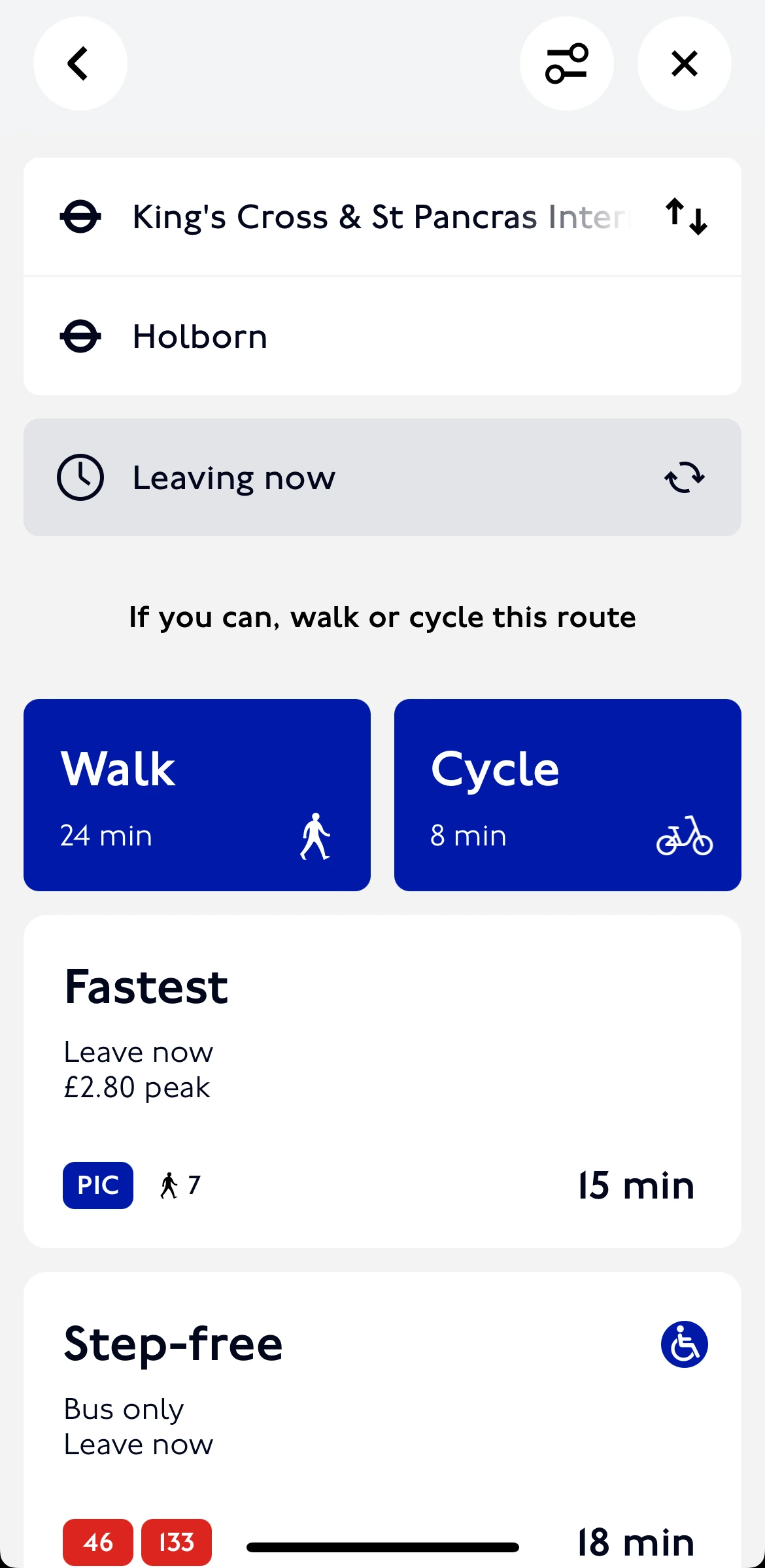
Task: Tap the roundel icon beside King's Cross
Action: (x=80, y=216)
